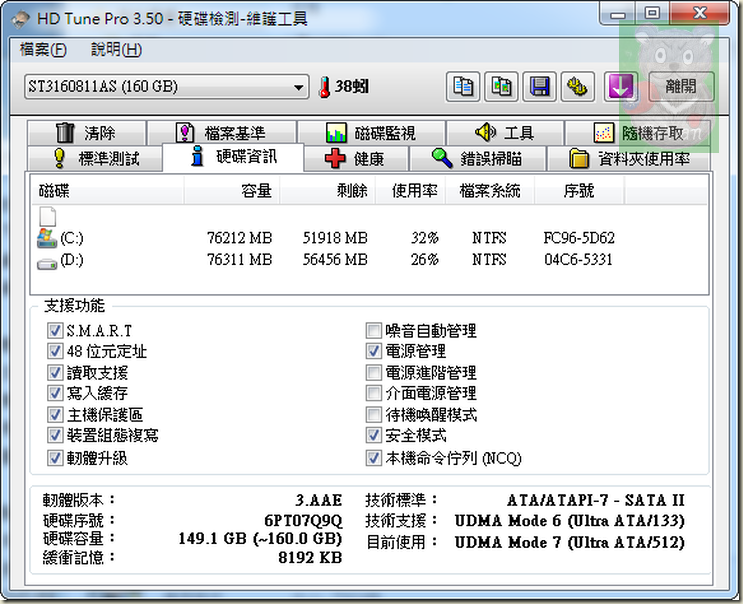Select the C: drive Windows icon
Viewport: 743px width, 604px height.
pos(46,238)
